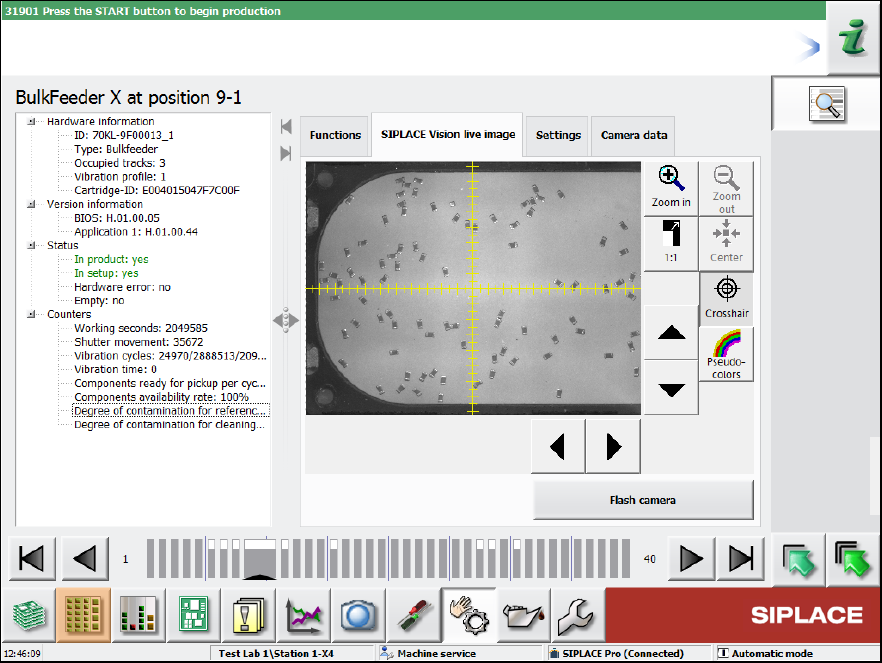The width and height of the screenshot is (882, 663).
Task: Select the Components availability rate tree entry
Action: click(x=161, y=397)
